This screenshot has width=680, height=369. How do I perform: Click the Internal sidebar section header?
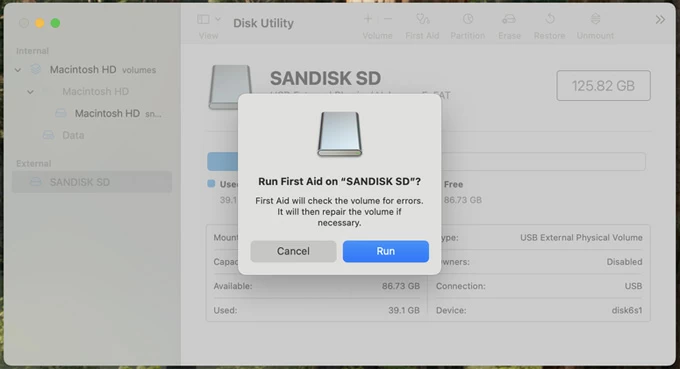32,51
